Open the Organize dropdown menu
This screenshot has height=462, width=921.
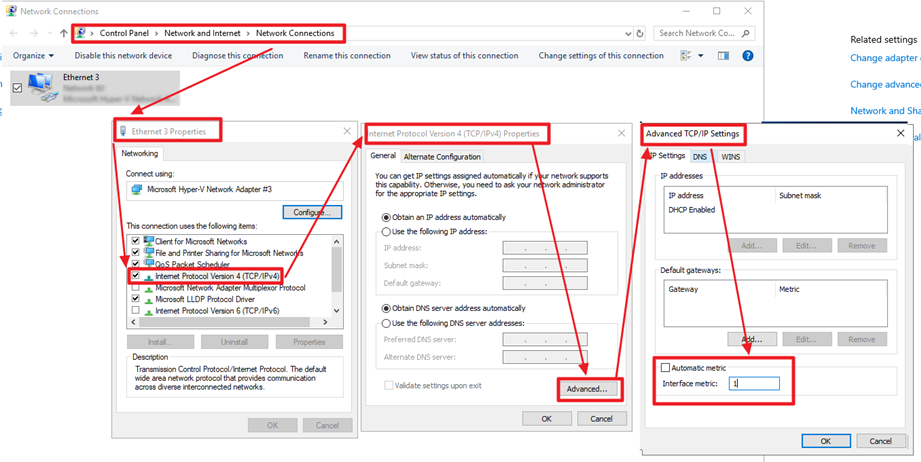click(33, 56)
